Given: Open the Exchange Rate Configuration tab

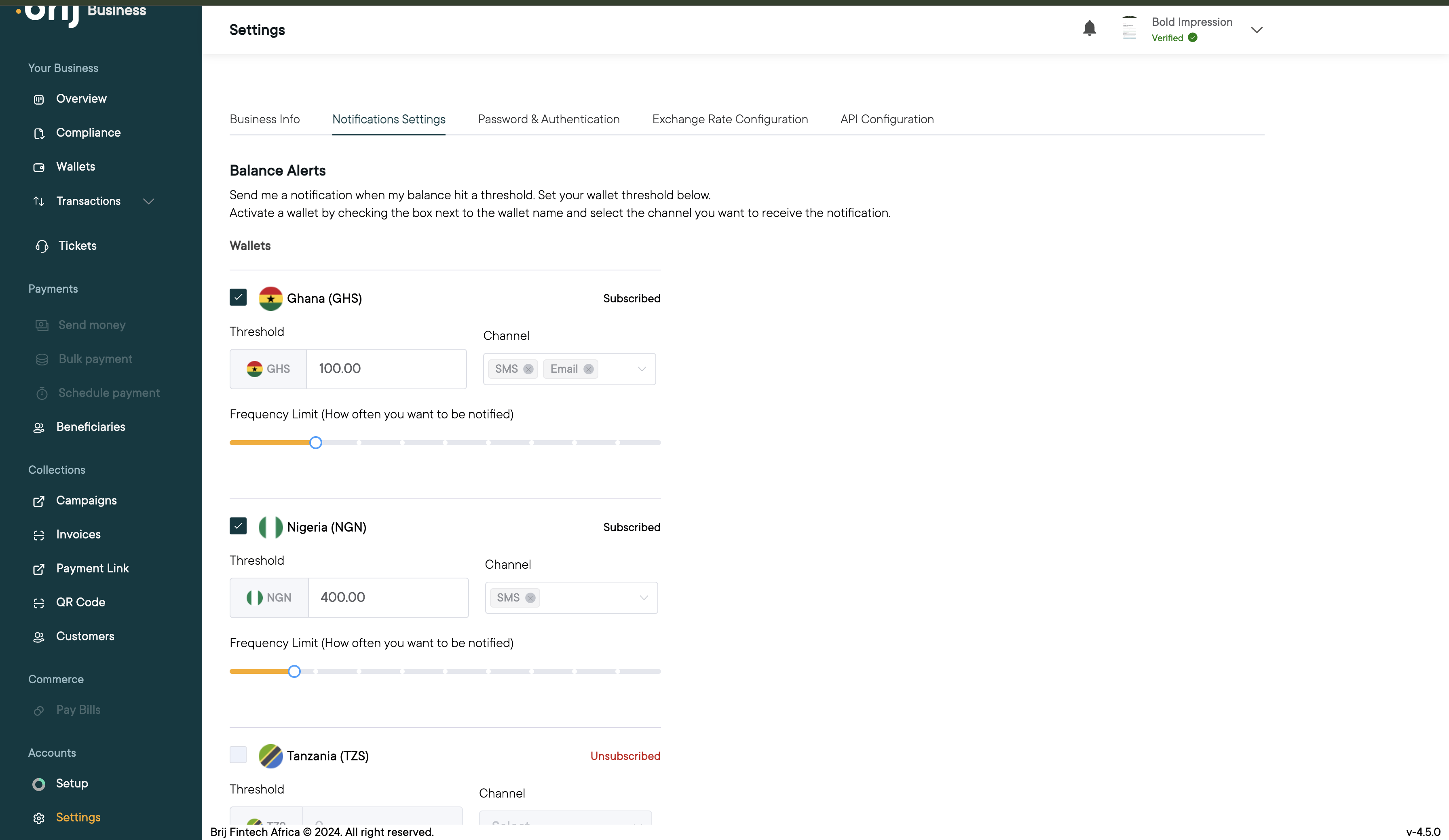Looking at the screenshot, I should click(x=730, y=119).
